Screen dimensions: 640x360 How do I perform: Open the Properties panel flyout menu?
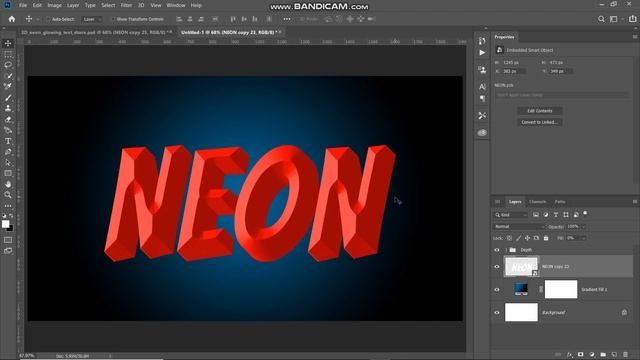click(635, 37)
